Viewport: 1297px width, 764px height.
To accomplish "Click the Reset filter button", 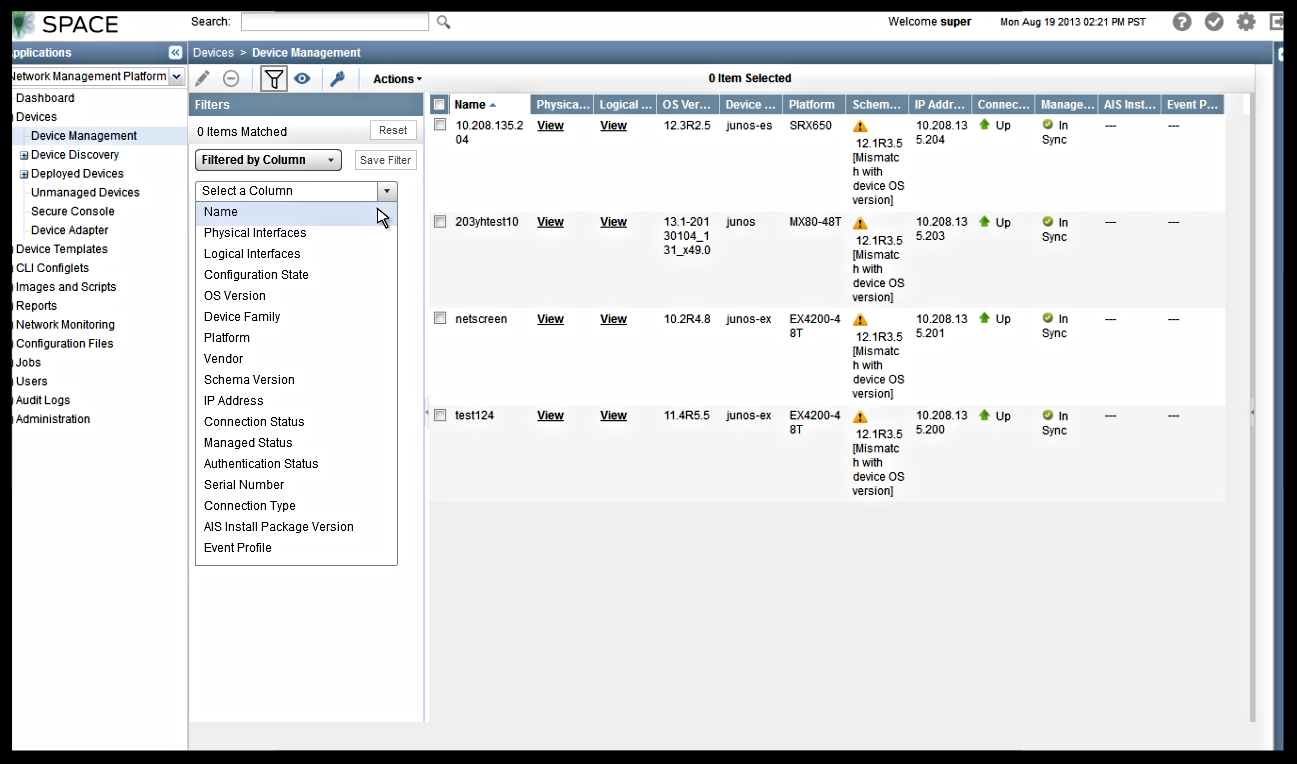I will click(393, 130).
